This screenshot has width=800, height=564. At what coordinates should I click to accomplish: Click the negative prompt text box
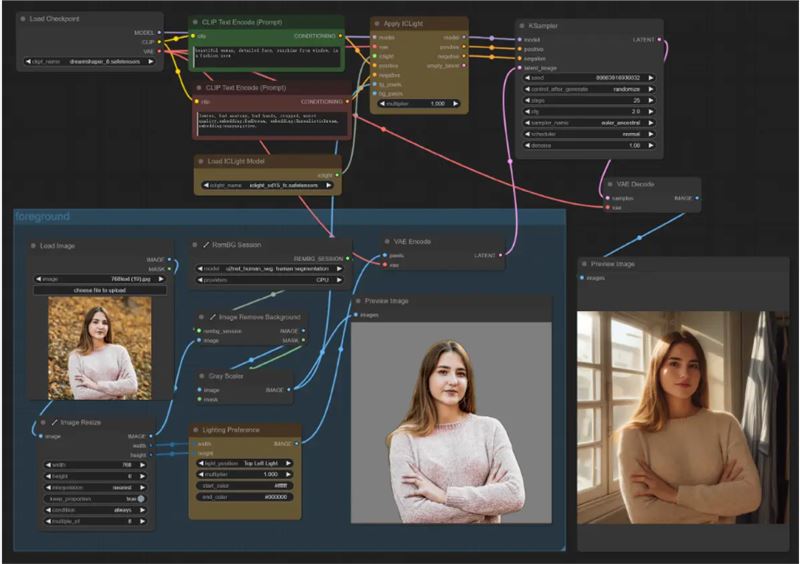(x=272, y=124)
